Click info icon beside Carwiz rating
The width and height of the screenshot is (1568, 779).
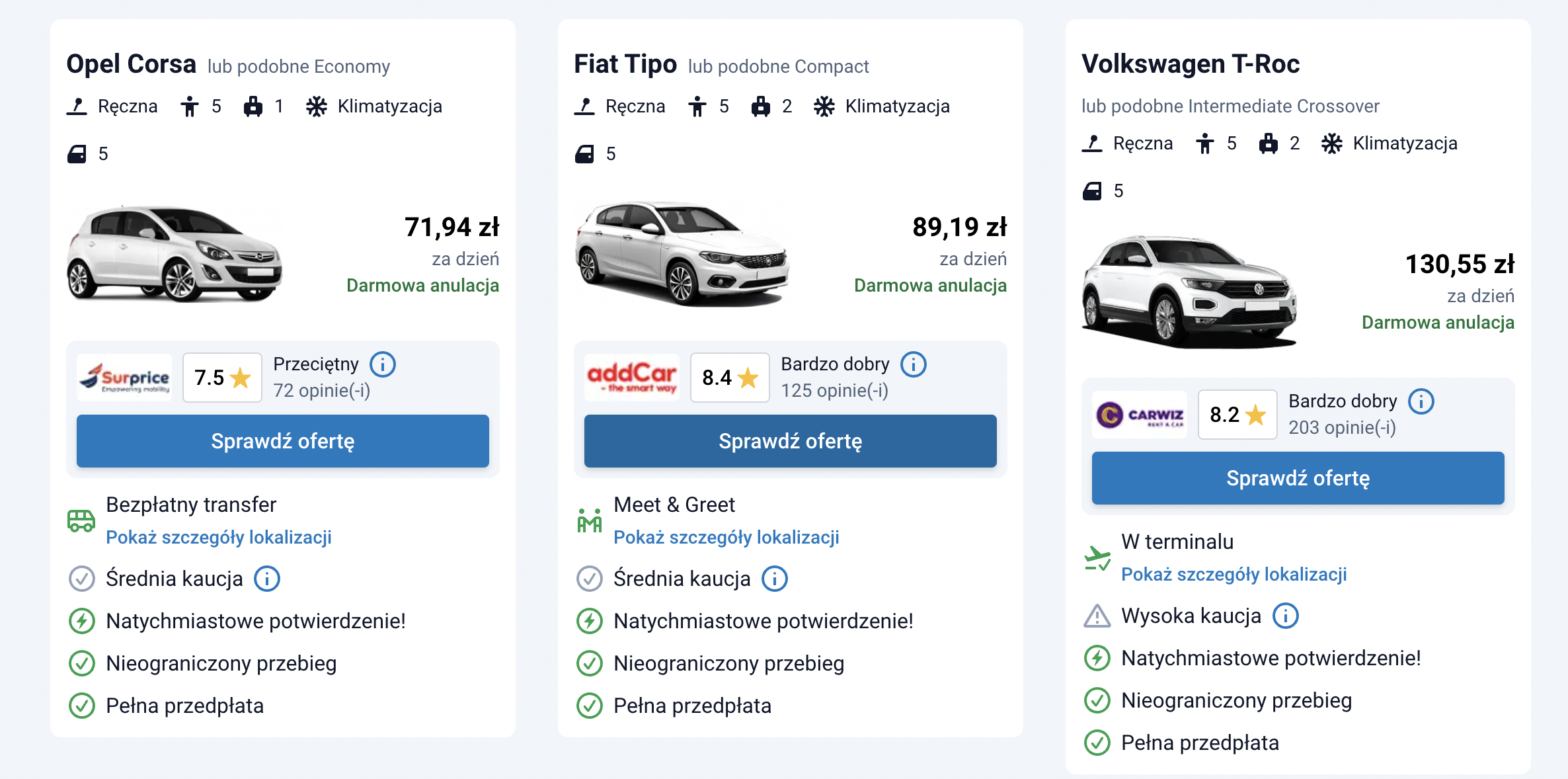point(1421,401)
